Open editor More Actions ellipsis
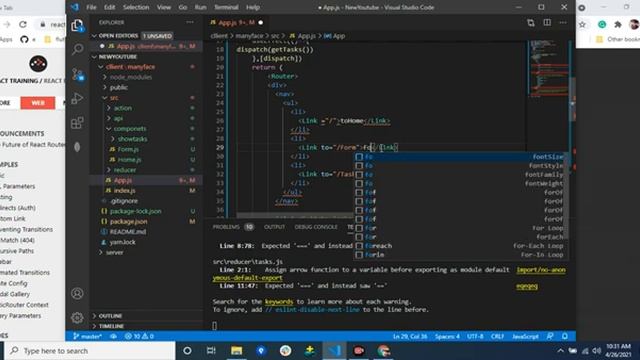 coord(563,22)
